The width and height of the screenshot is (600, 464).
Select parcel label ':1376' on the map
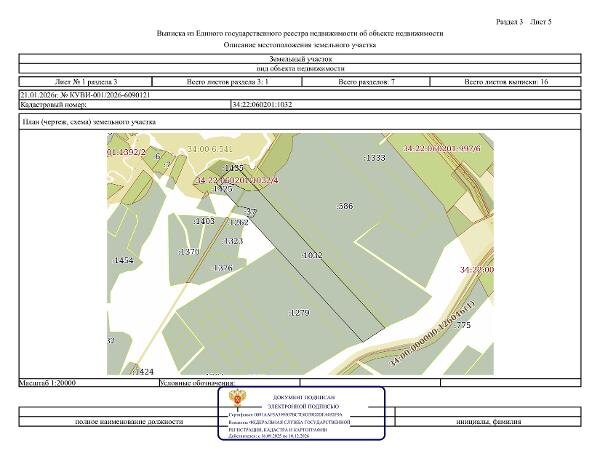(222, 268)
